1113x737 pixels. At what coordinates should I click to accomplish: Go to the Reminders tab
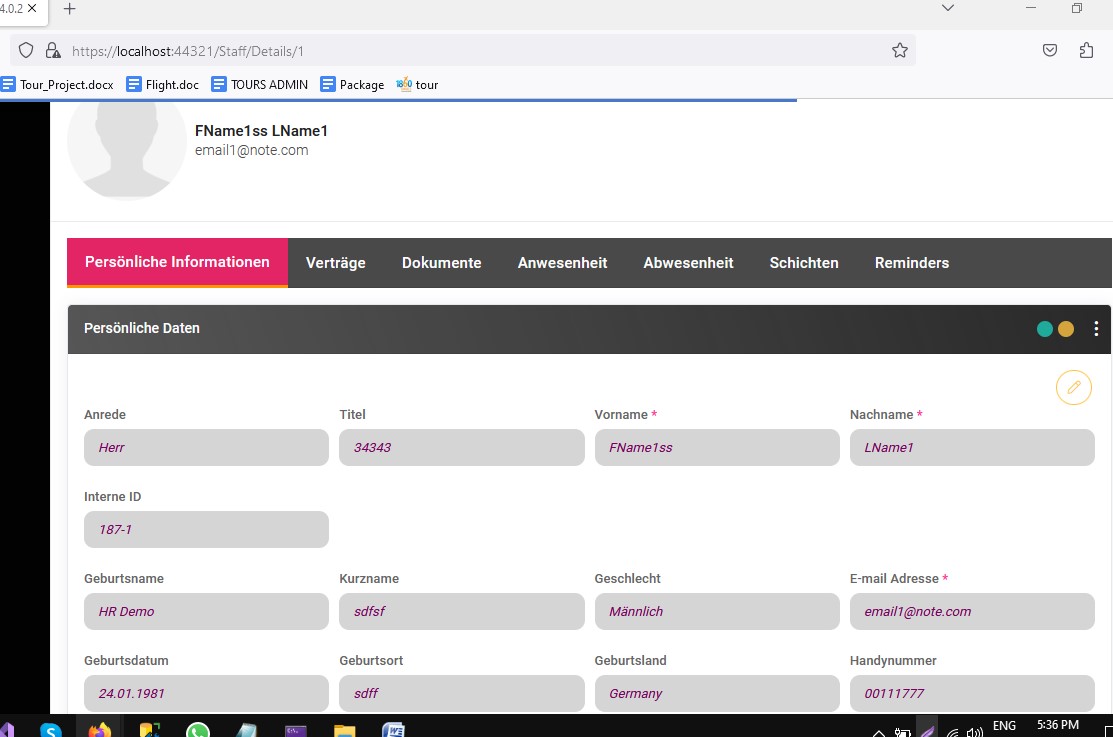click(x=912, y=263)
